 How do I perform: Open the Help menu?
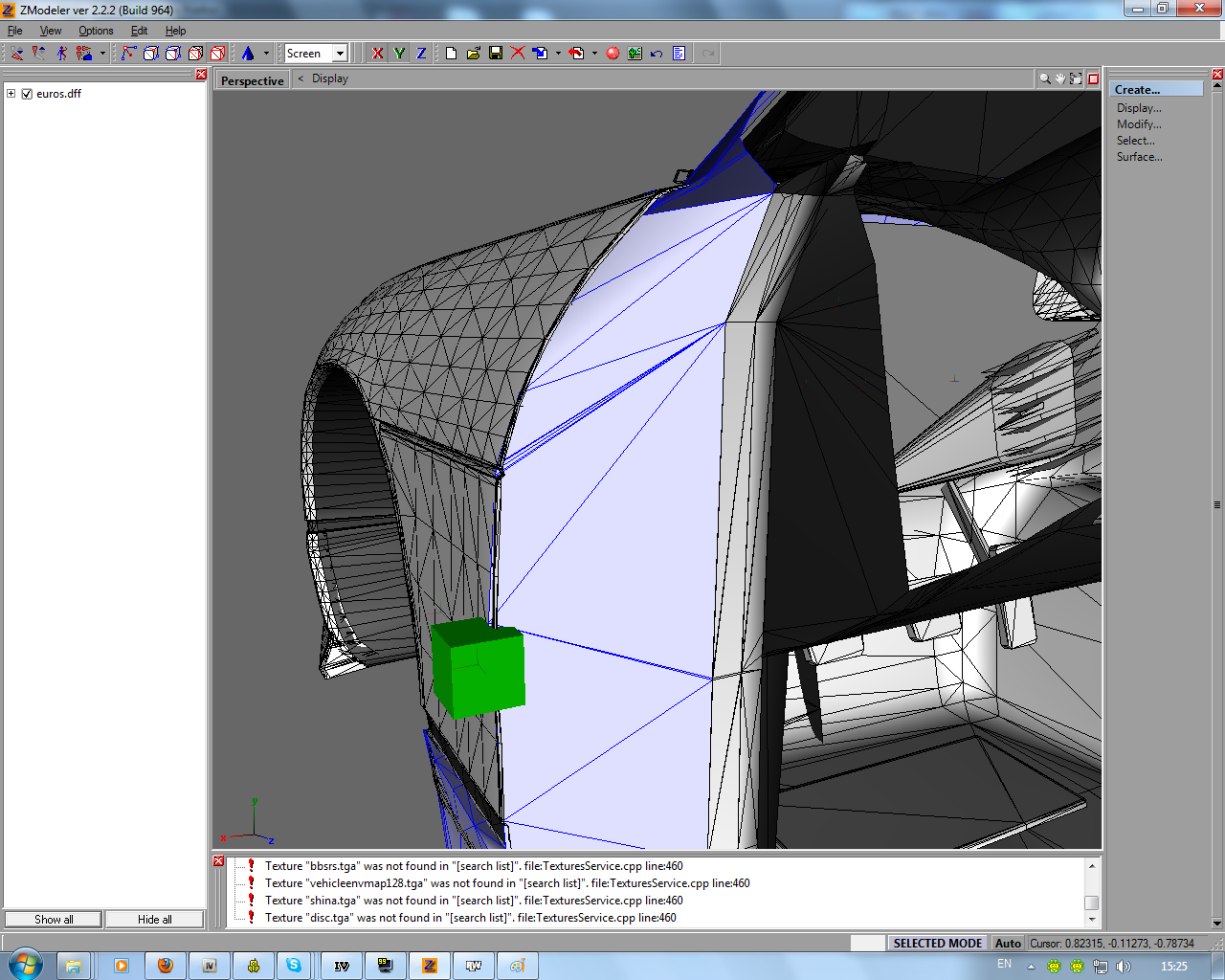click(x=176, y=31)
